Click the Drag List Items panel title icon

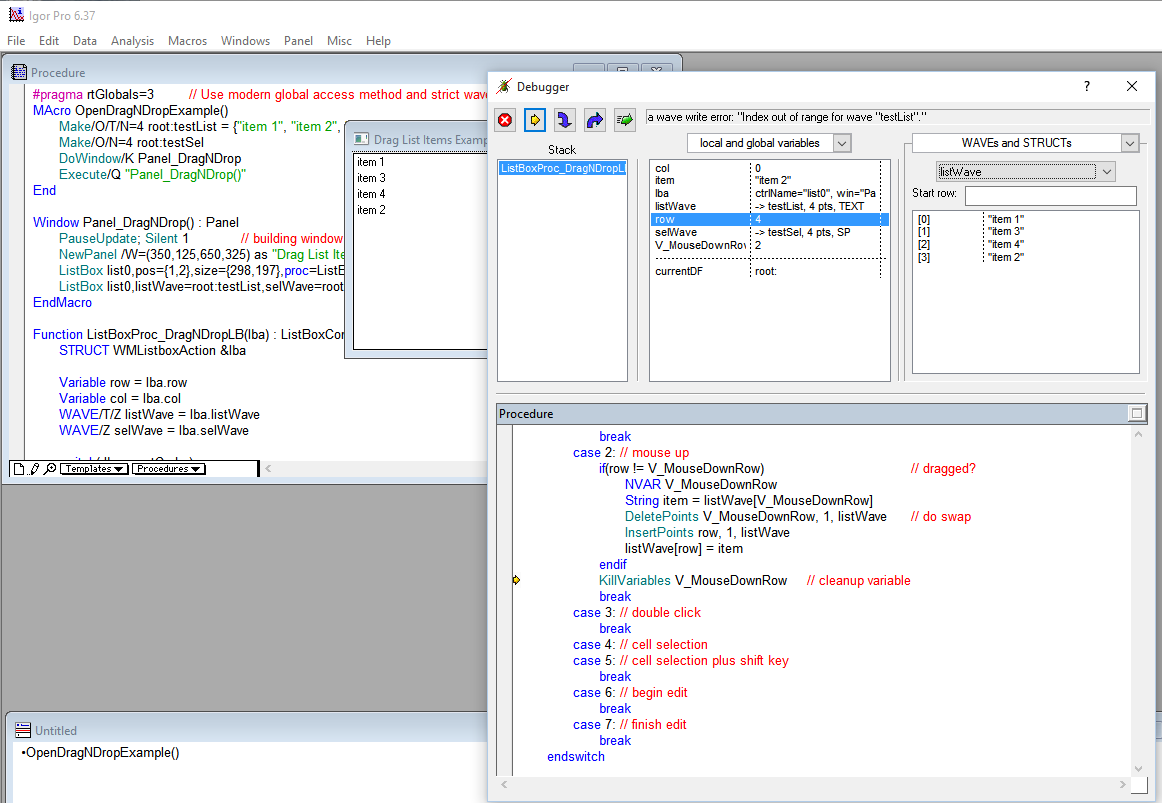[362, 139]
